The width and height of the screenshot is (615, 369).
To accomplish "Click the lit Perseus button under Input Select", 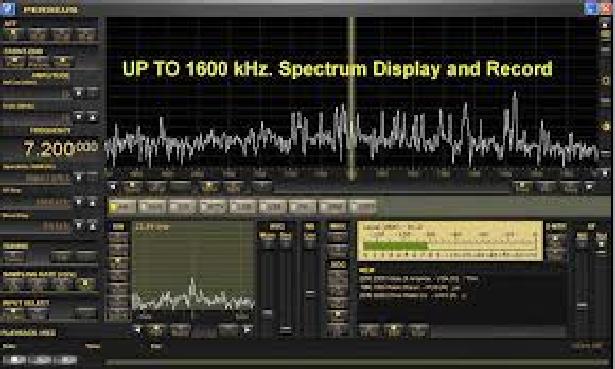I will (14, 313).
